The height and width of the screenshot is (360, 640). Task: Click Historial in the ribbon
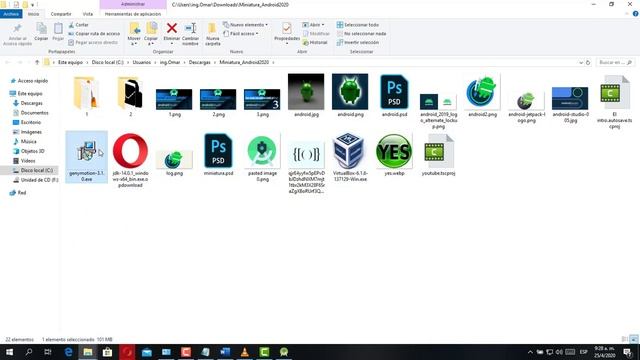[315, 42]
